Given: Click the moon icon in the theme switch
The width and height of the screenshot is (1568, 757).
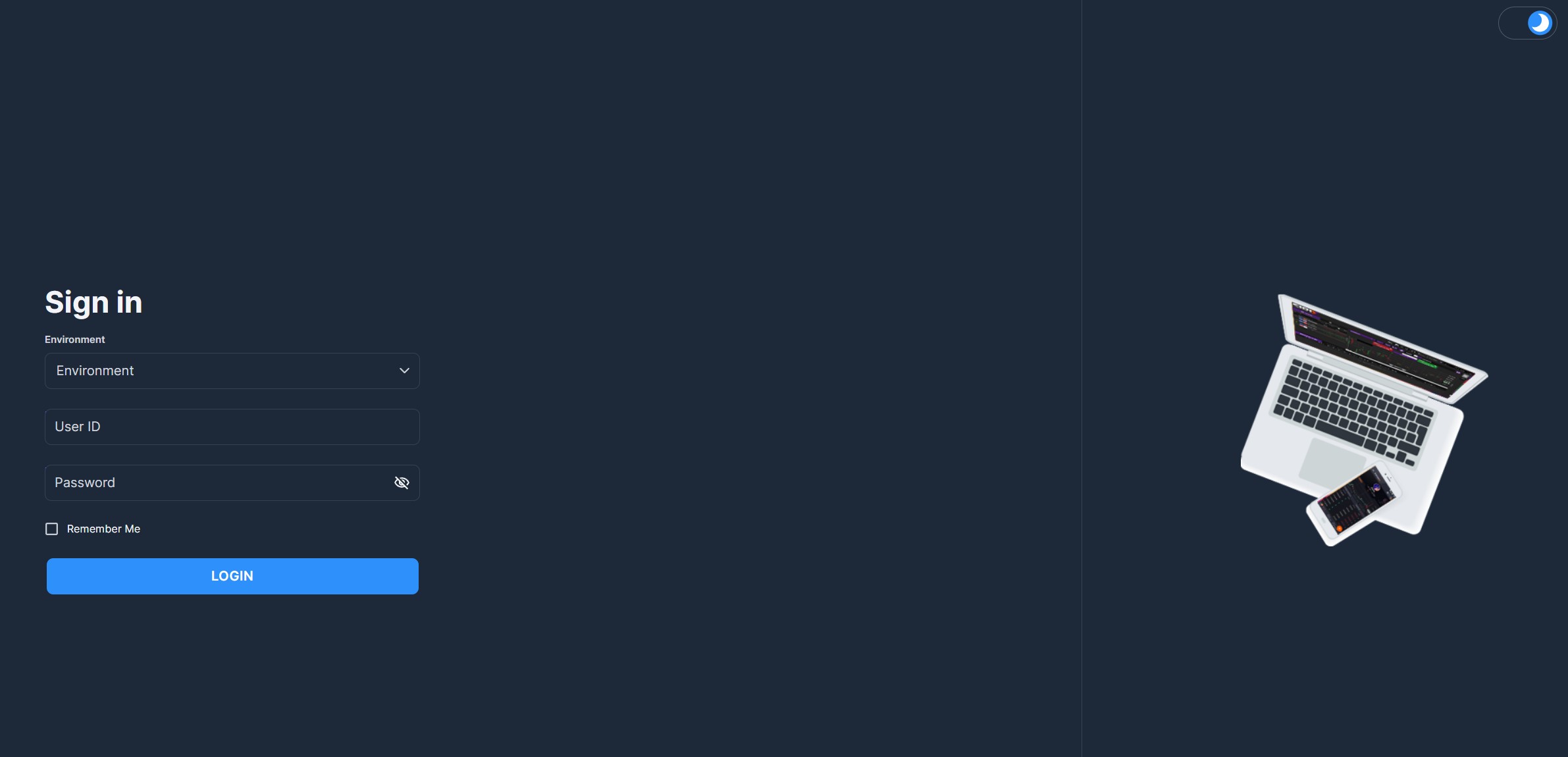Looking at the screenshot, I should (x=1539, y=23).
